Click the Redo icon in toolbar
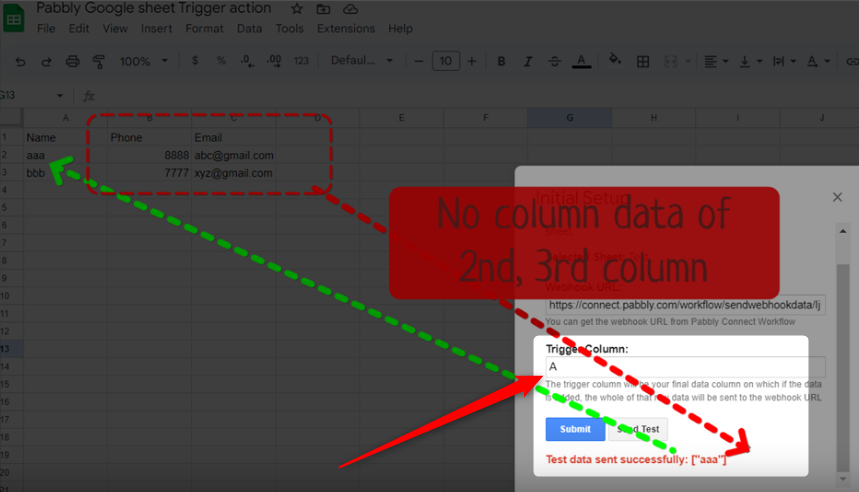Viewport: 859px width, 492px height. (46, 61)
